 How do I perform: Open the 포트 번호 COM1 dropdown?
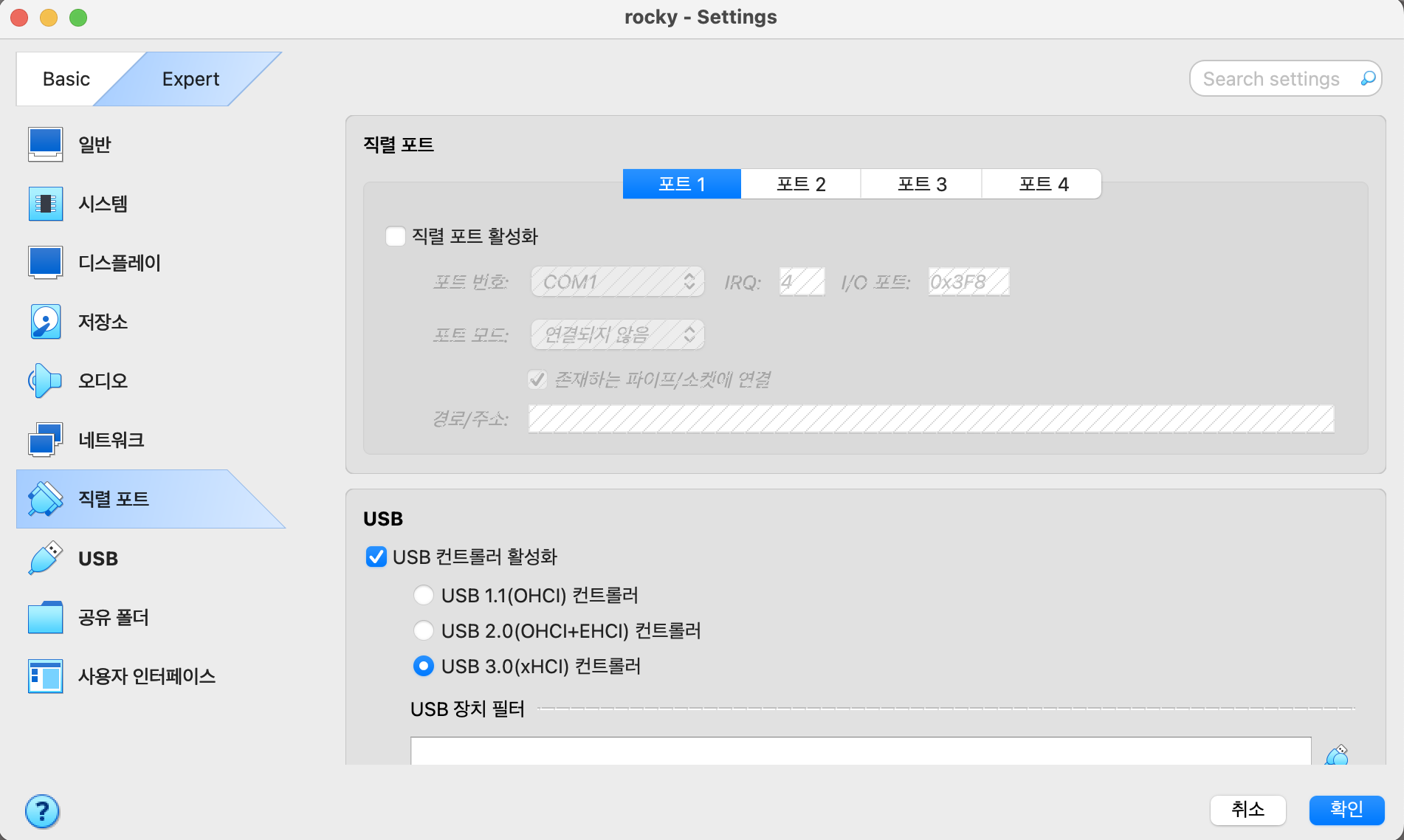pos(618,281)
